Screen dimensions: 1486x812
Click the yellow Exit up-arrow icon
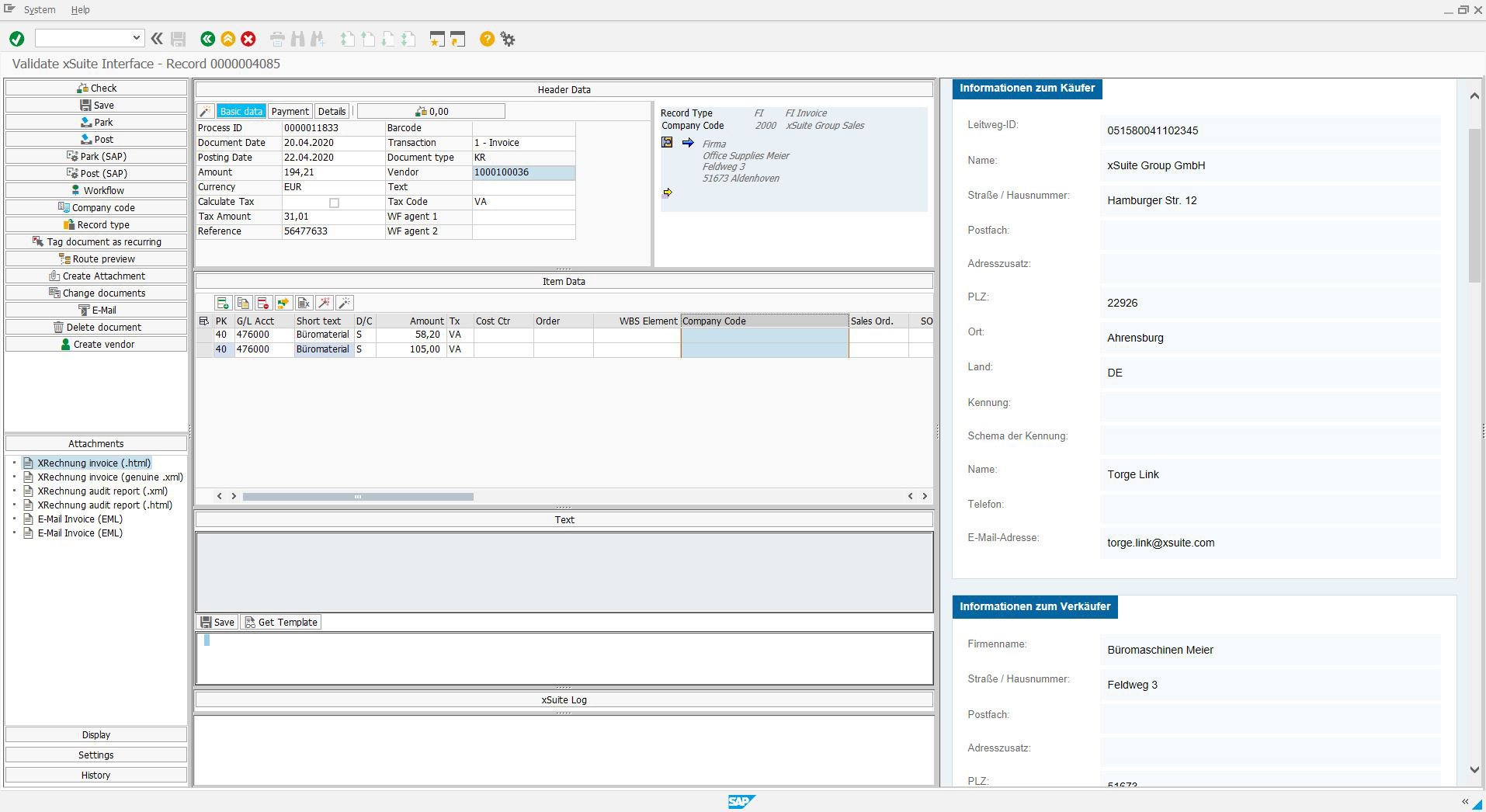(227, 39)
